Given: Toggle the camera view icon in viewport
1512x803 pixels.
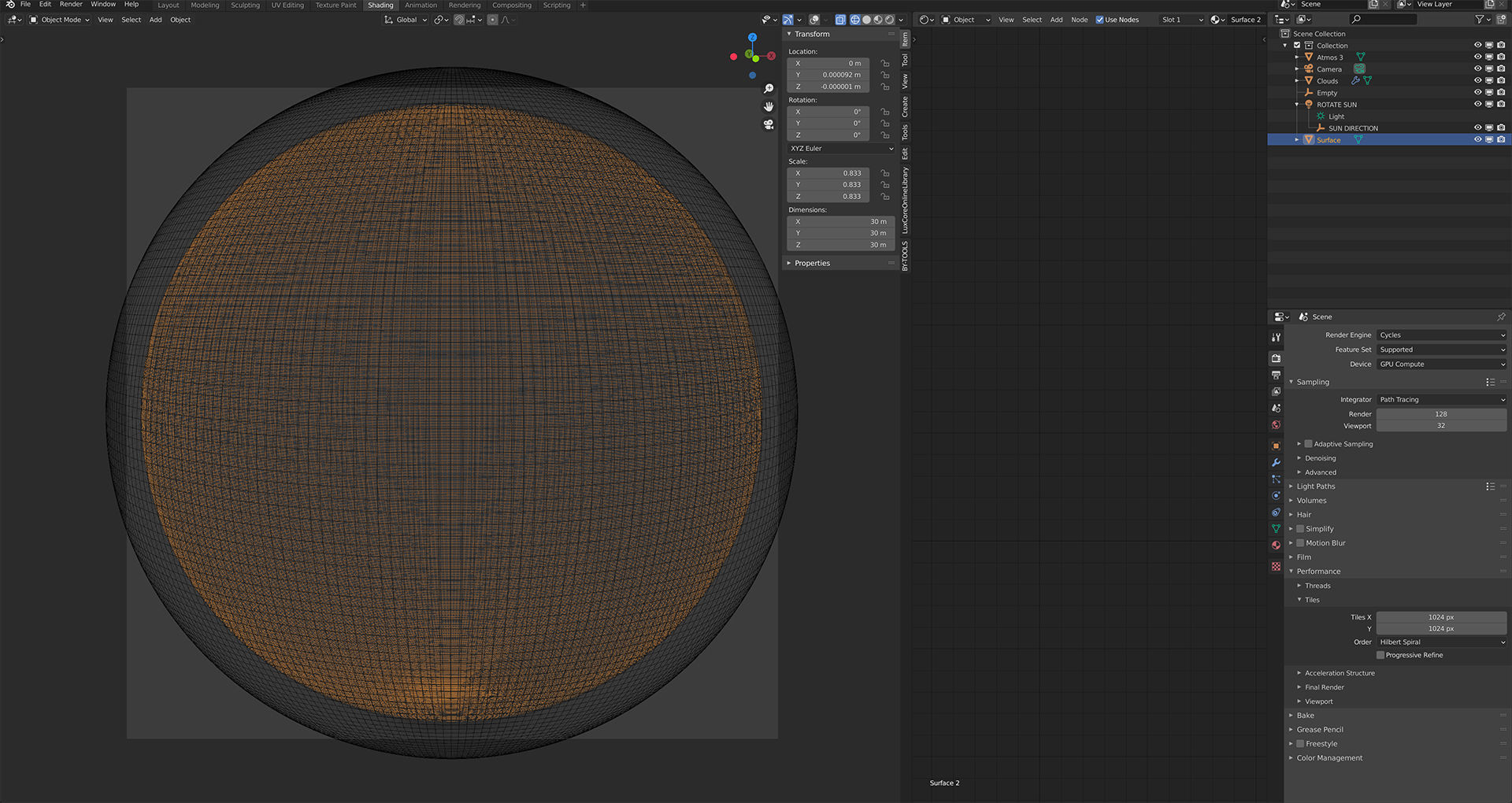Looking at the screenshot, I should point(769,124).
